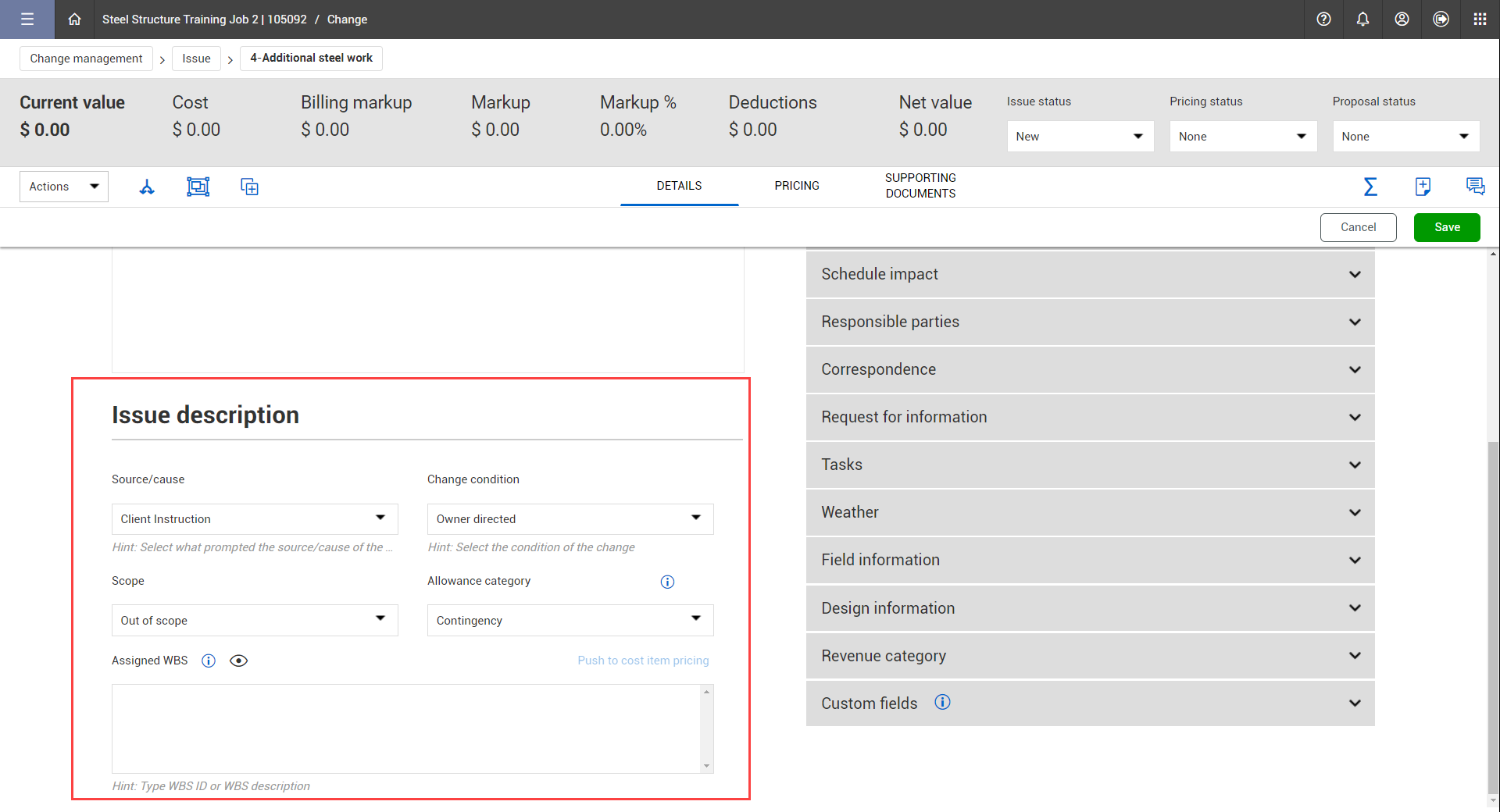Toggle Assigned WBS visibility eye icon
The height and width of the screenshot is (812, 1500).
pyautogui.click(x=238, y=661)
